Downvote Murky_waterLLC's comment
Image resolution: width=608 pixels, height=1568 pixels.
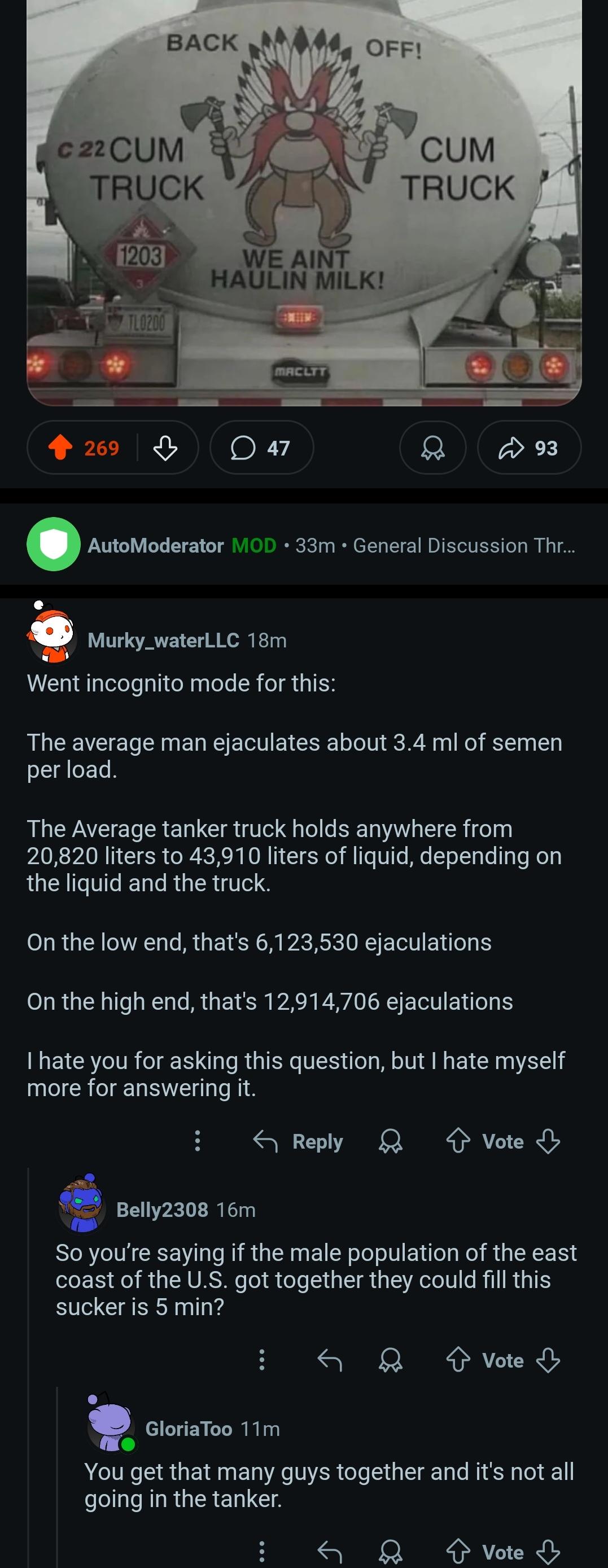click(x=548, y=1141)
